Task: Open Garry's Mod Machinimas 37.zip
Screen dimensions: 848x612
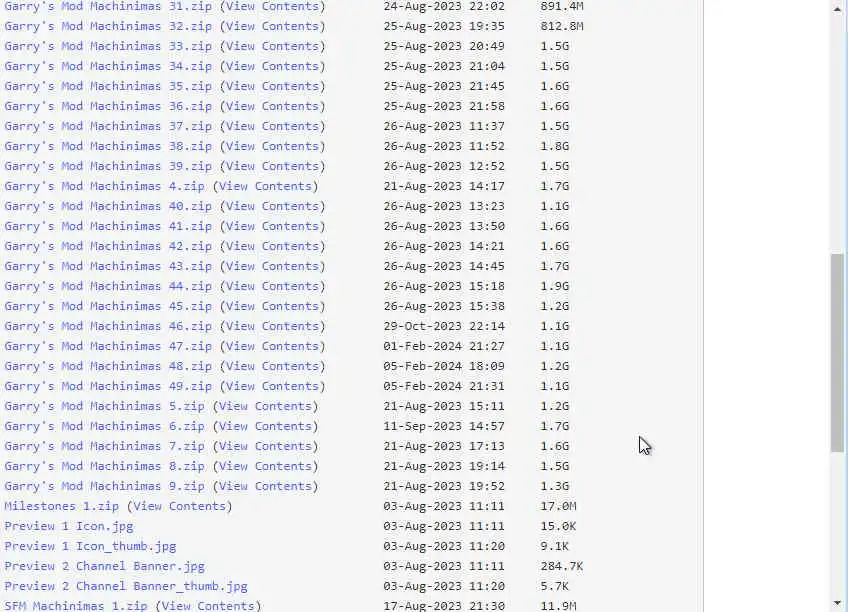Action: pyautogui.click(x=108, y=127)
